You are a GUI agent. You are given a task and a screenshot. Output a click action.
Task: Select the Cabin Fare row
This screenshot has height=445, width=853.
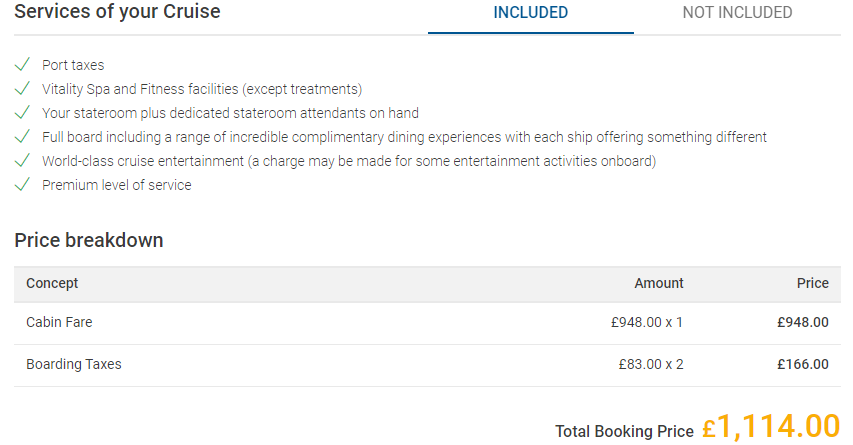(59, 322)
